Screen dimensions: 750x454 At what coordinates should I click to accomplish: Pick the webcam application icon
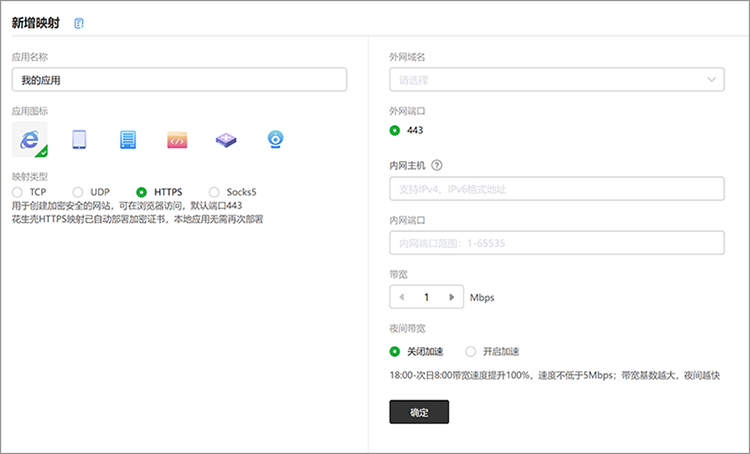(x=275, y=140)
